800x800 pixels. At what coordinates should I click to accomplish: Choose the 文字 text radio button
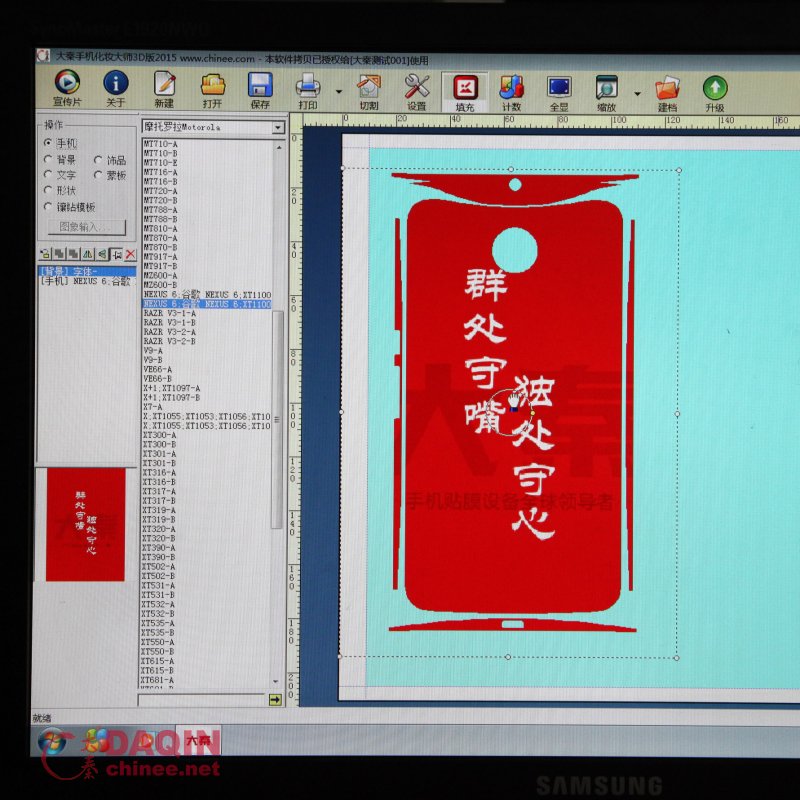(48, 175)
